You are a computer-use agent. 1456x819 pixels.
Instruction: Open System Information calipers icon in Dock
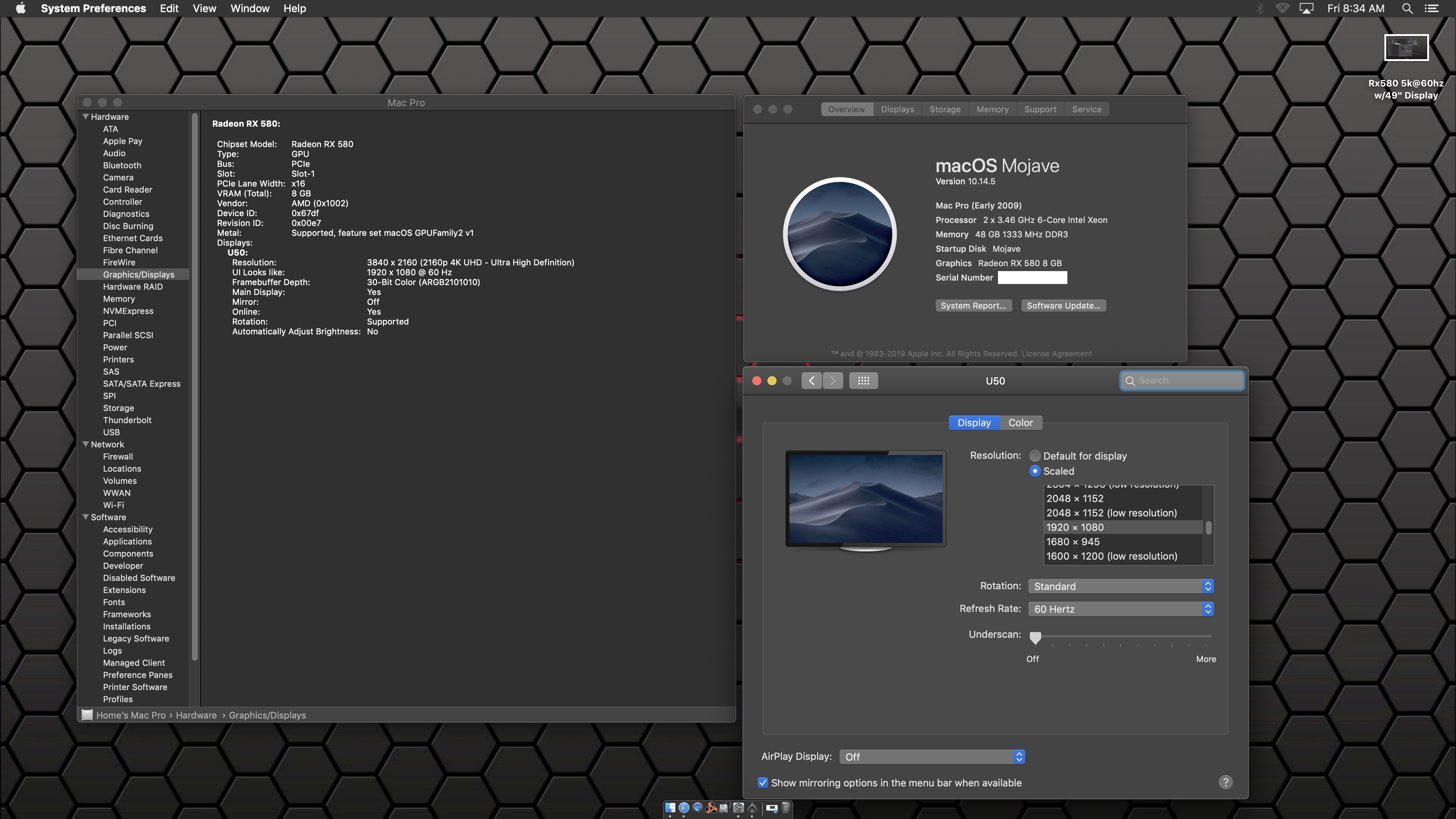click(x=752, y=808)
